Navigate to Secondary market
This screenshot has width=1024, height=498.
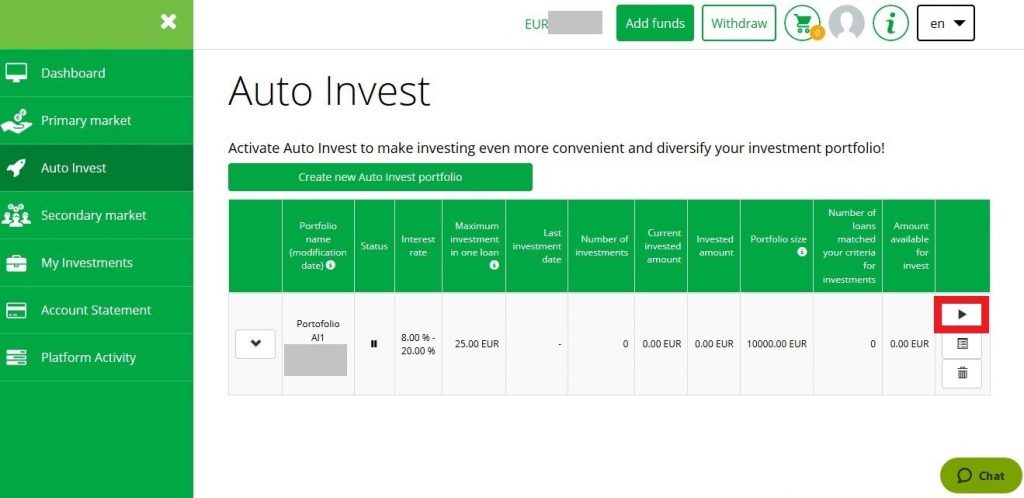tap(93, 215)
